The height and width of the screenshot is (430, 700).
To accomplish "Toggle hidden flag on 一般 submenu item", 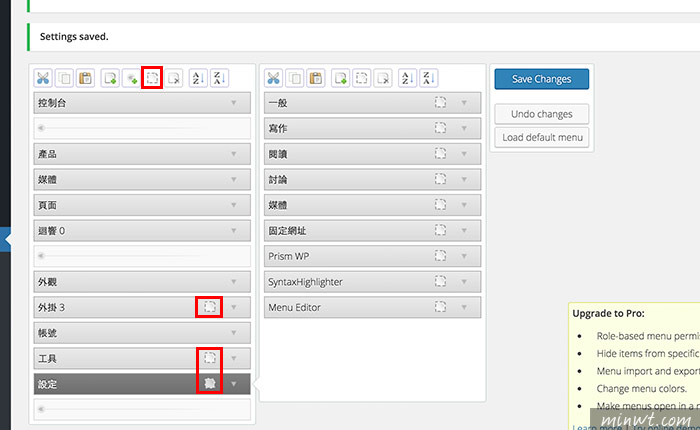I will coord(440,103).
